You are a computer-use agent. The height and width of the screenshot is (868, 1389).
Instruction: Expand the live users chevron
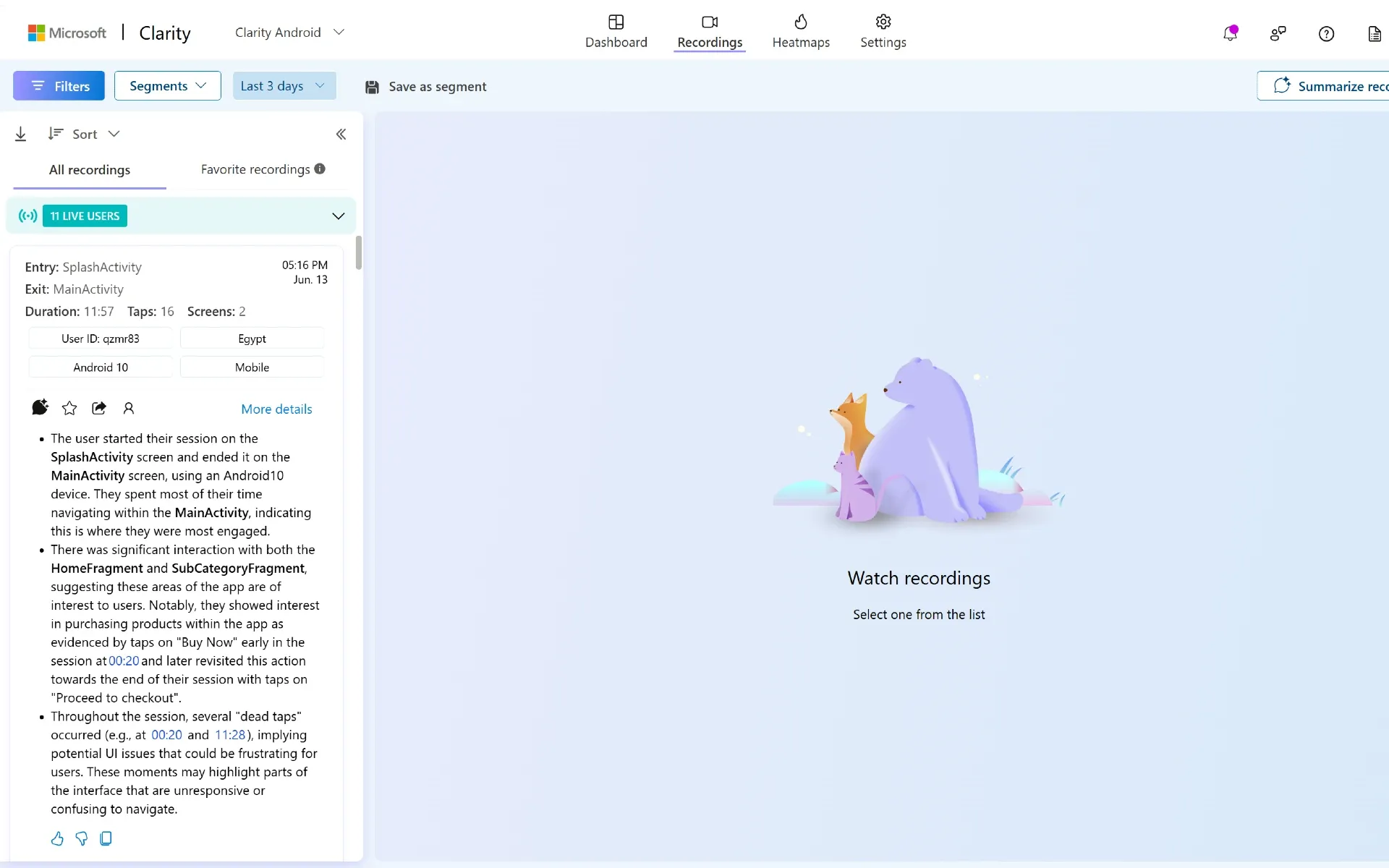pos(338,216)
